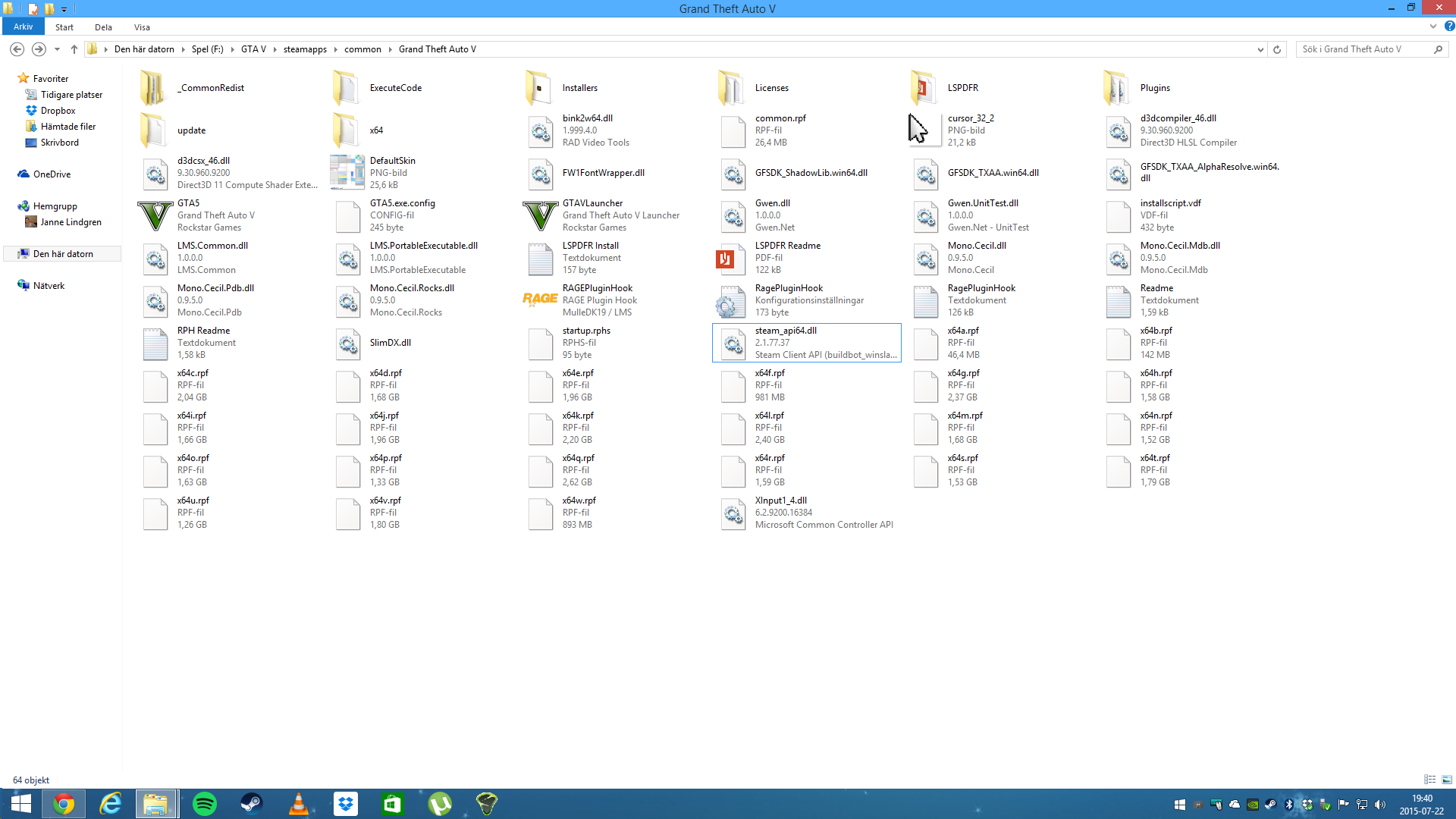Expand the ribbon with the chevron
This screenshot has height=819, width=1456.
pyautogui.click(x=1432, y=27)
